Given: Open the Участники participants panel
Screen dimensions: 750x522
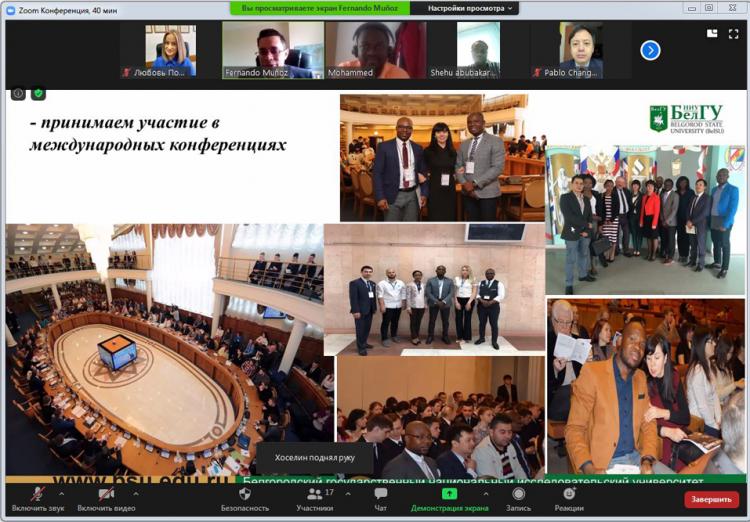Looking at the screenshot, I should pyautogui.click(x=315, y=498).
